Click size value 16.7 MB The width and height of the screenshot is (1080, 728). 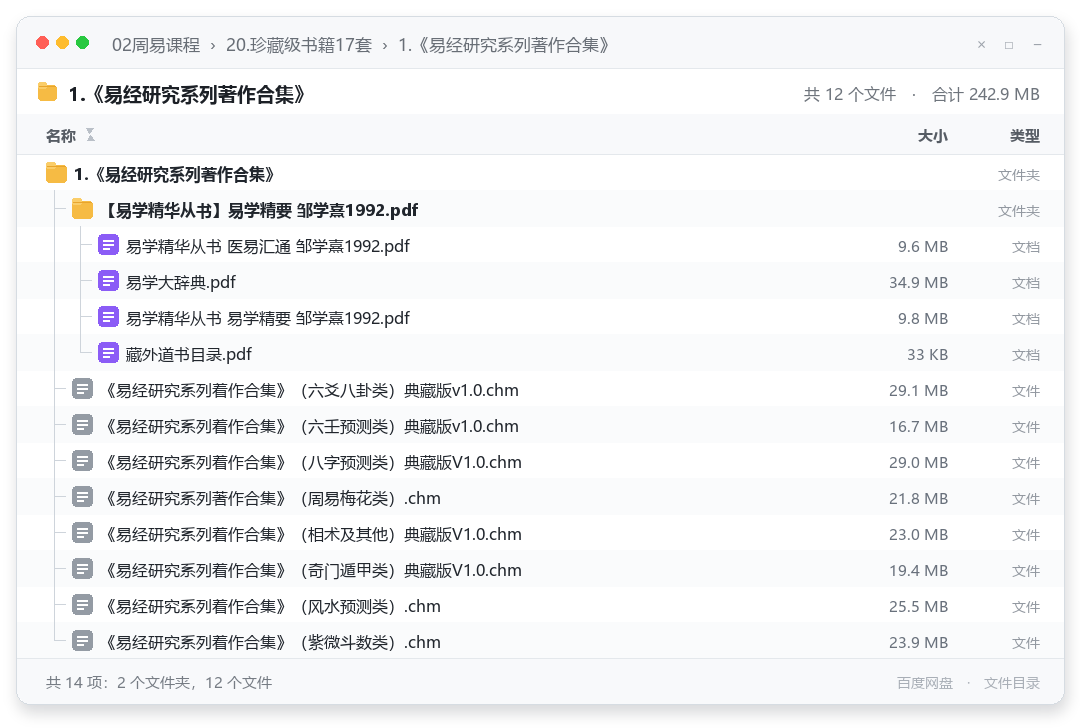918,426
